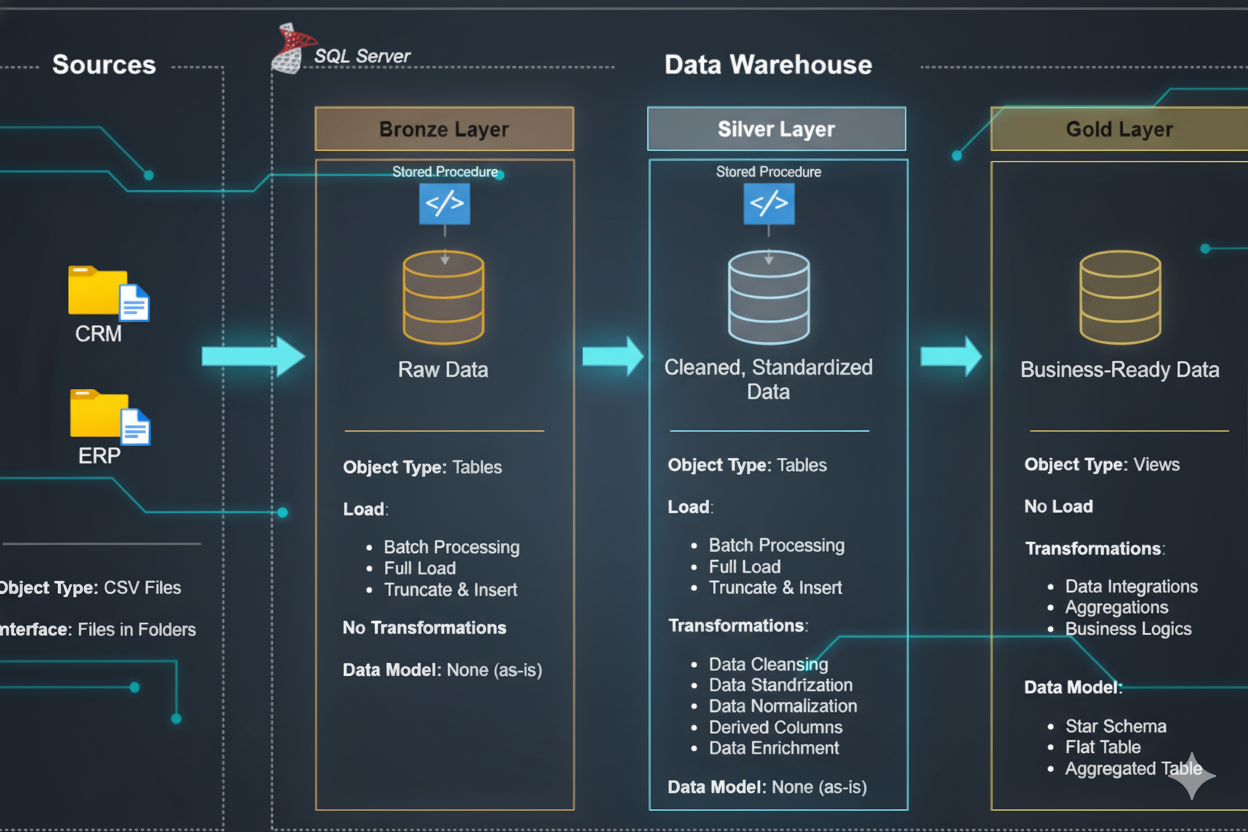The image size is (1248, 832).
Task: Collapse the Gold Layer panel
Action: (x=1120, y=129)
